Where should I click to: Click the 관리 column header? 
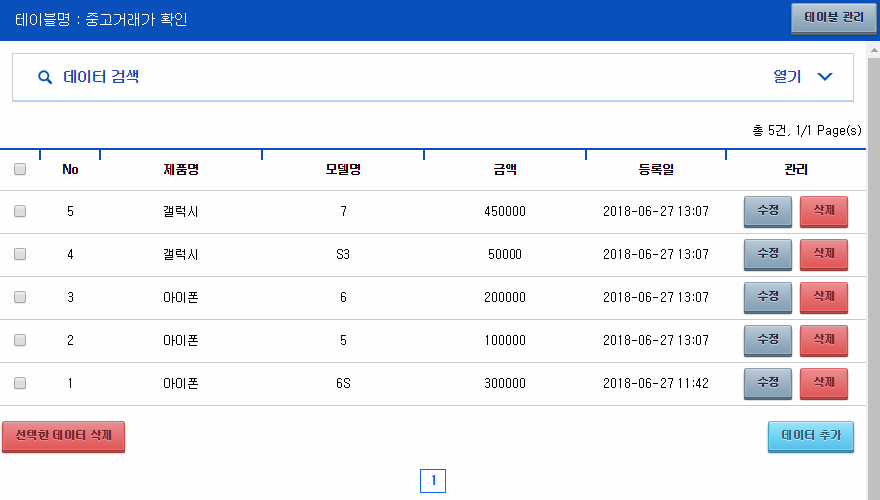pos(796,169)
